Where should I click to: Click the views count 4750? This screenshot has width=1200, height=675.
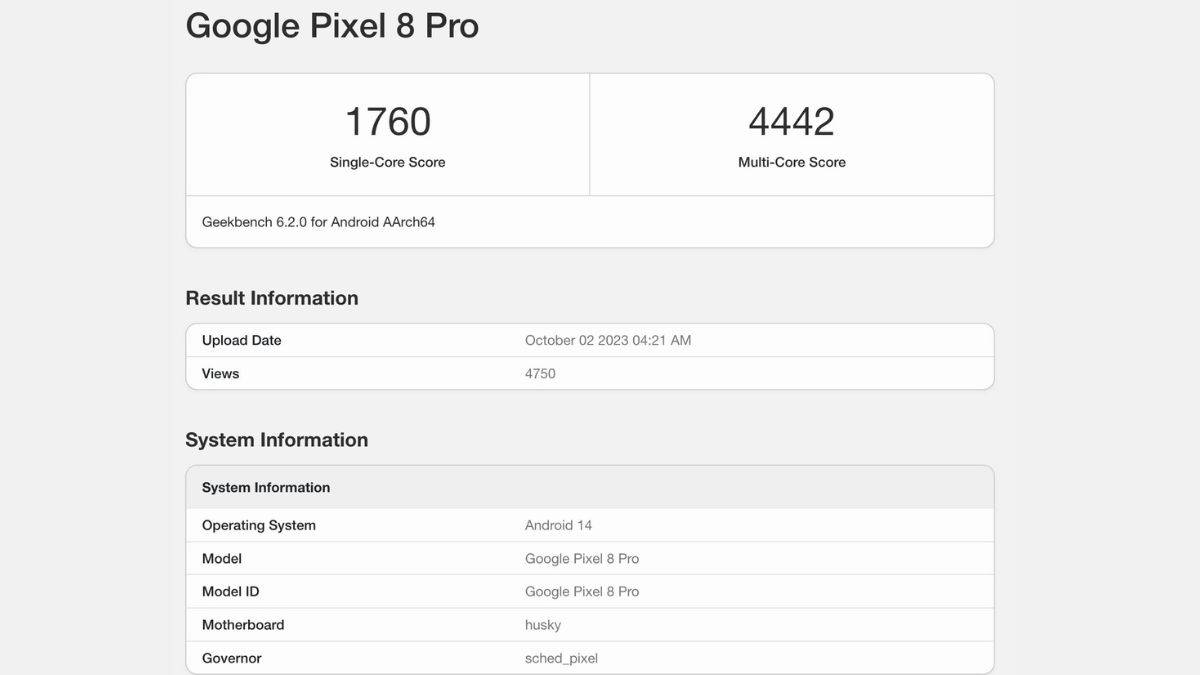(539, 373)
